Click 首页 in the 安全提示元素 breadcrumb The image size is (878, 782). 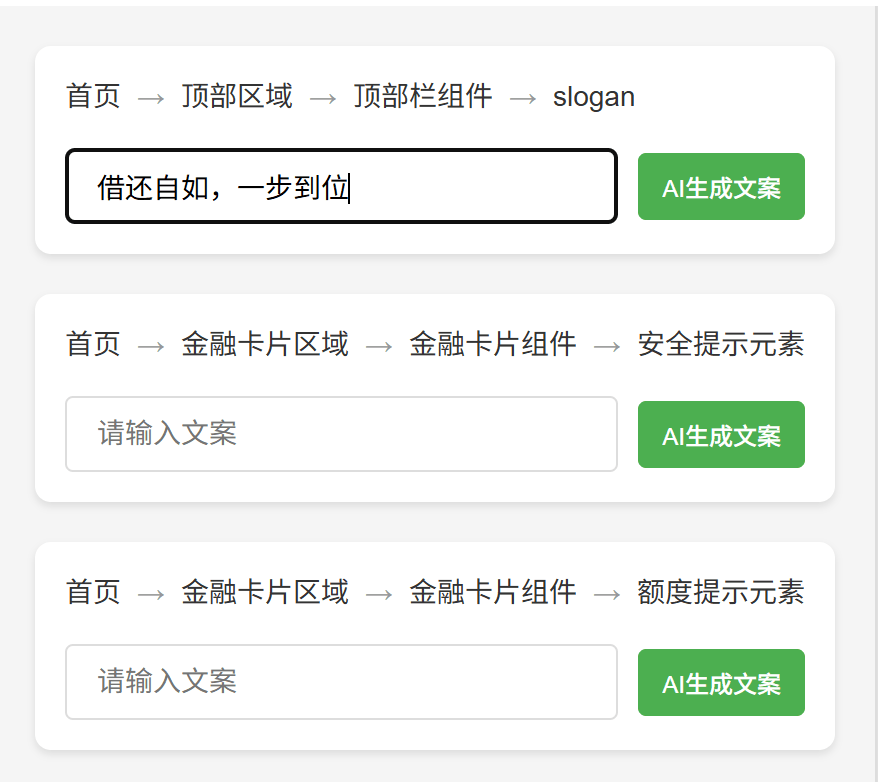coord(93,345)
